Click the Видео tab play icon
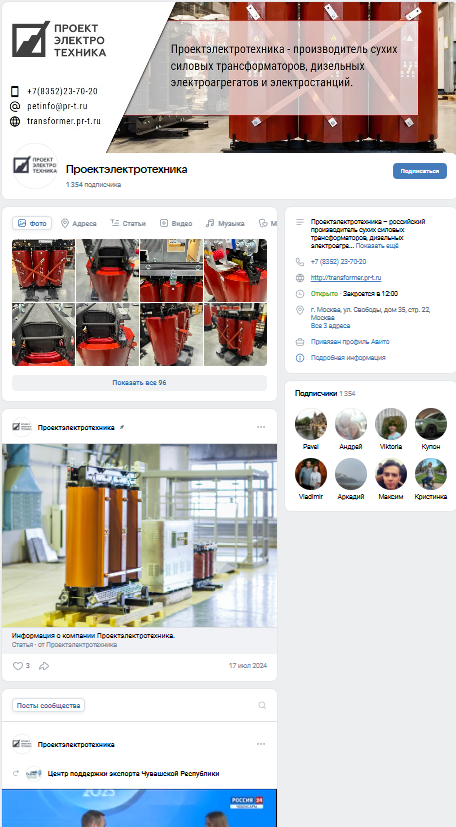Image resolution: width=456 pixels, height=827 pixels. tap(164, 223)
